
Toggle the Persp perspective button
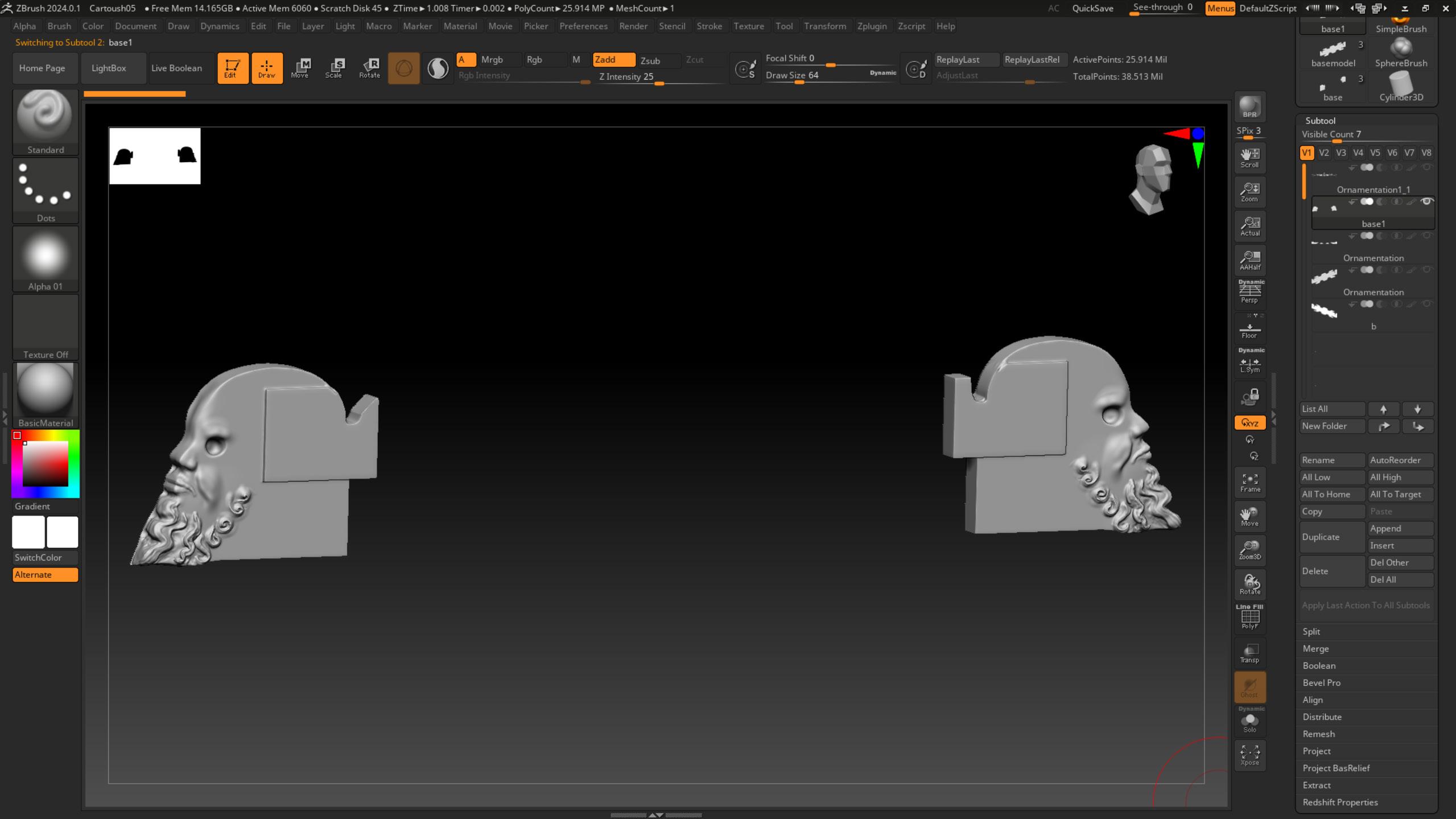(1249, 292)
